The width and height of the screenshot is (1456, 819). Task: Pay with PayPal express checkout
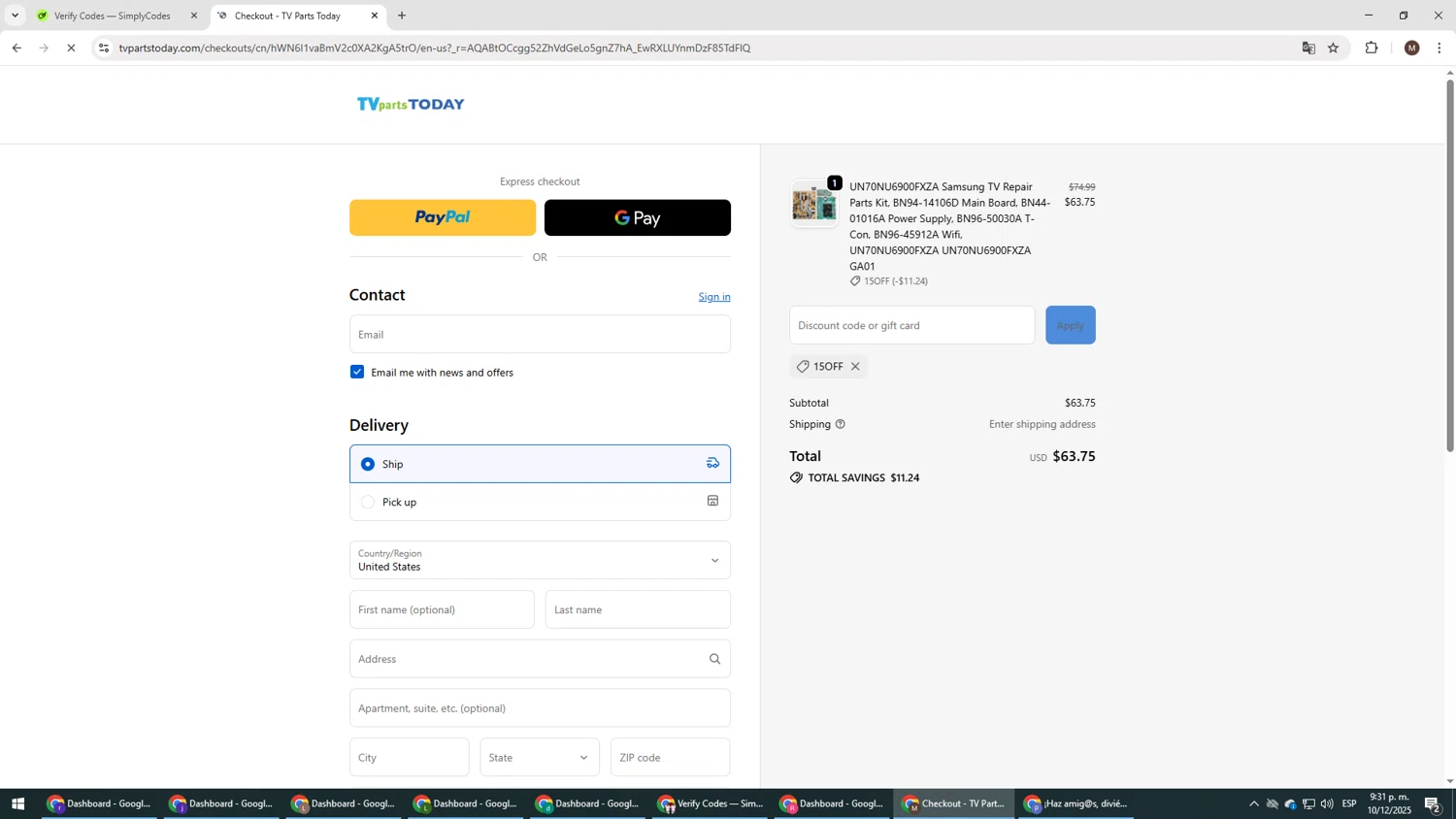tap(443, 217)
